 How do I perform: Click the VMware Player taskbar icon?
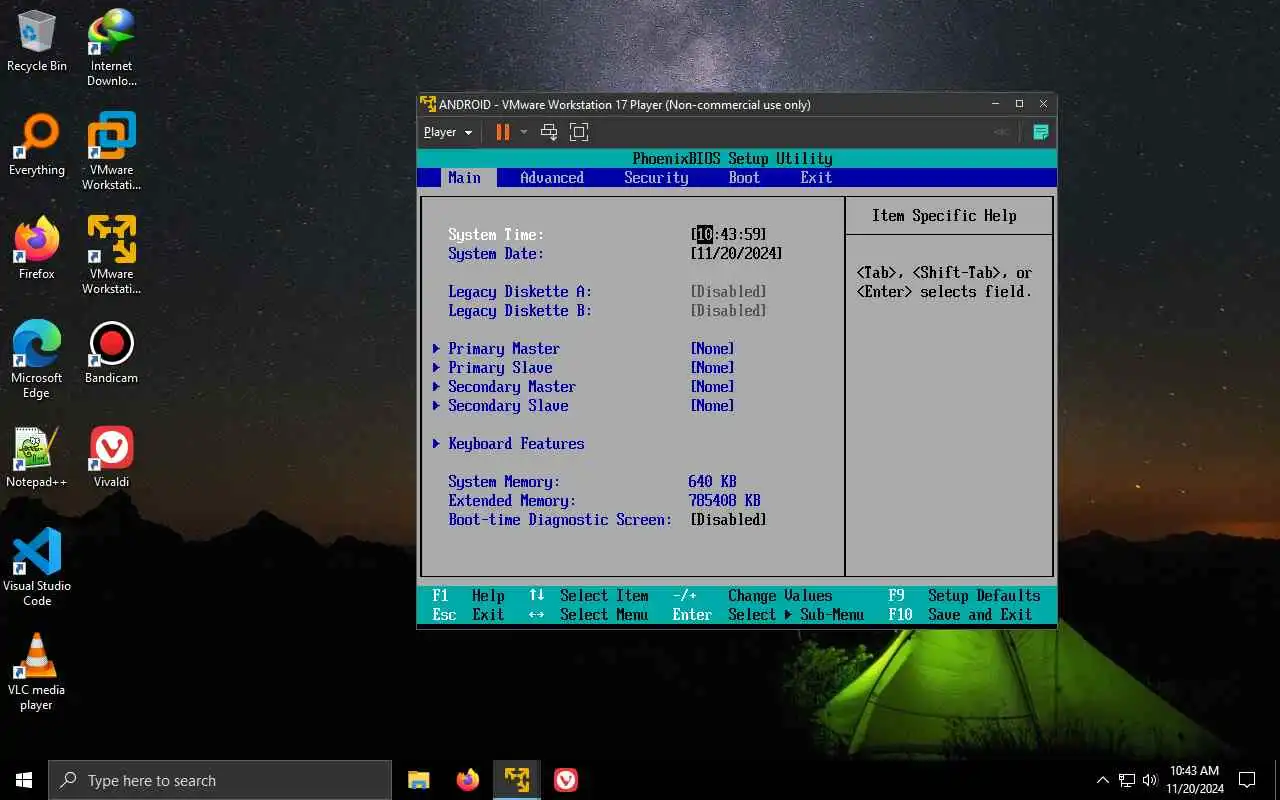(517, 780)
